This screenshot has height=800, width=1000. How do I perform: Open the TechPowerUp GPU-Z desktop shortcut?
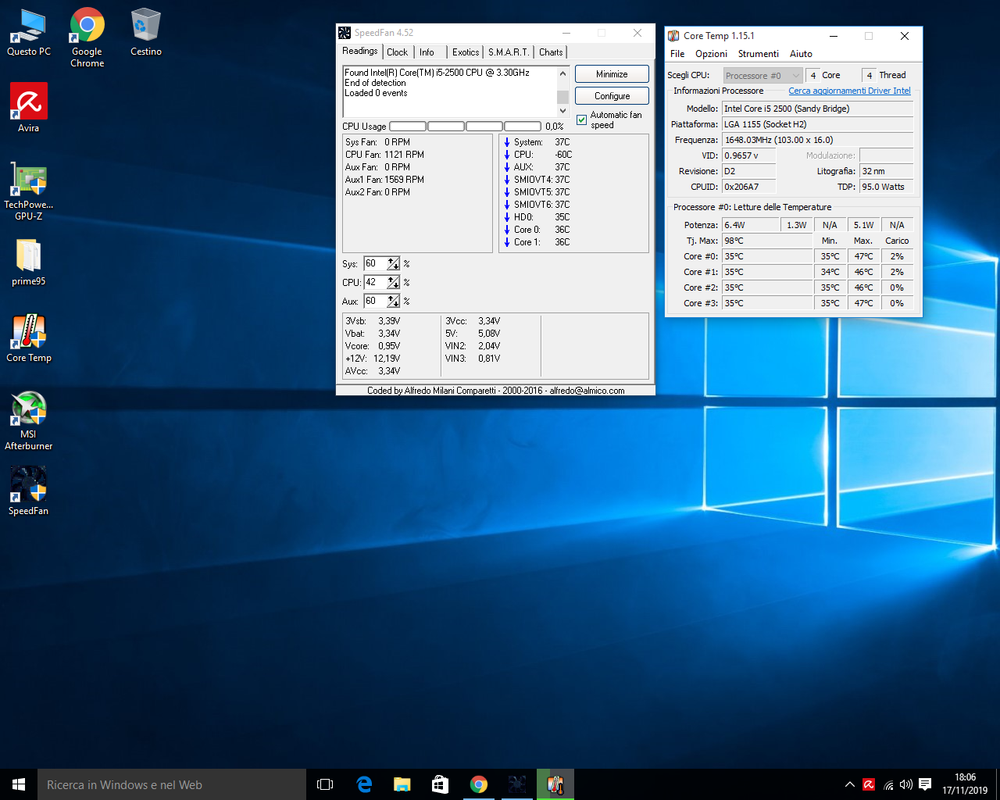[x=29, y=191]
